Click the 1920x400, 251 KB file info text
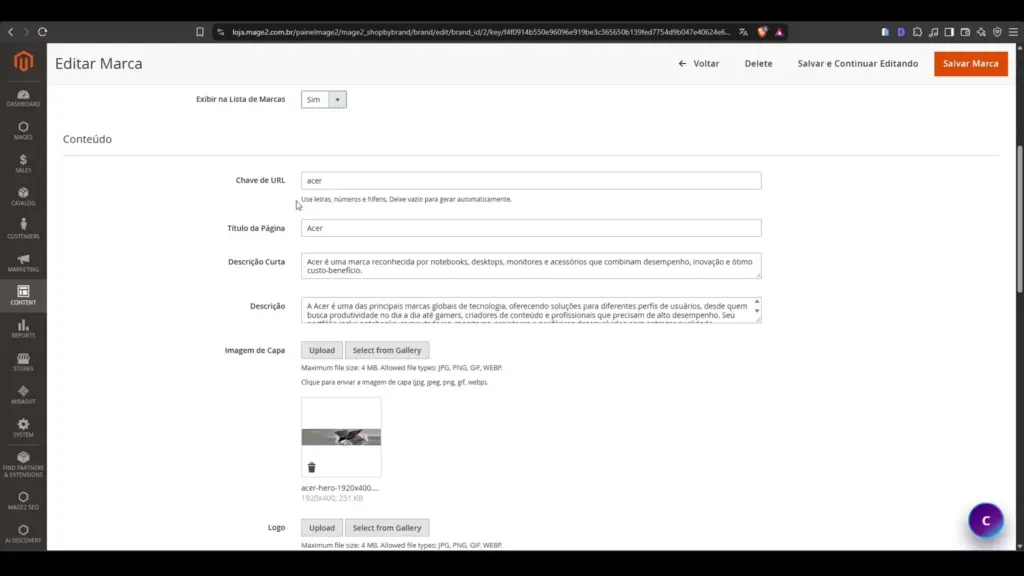Screen dimensions: 1024x576 (332, 498)
